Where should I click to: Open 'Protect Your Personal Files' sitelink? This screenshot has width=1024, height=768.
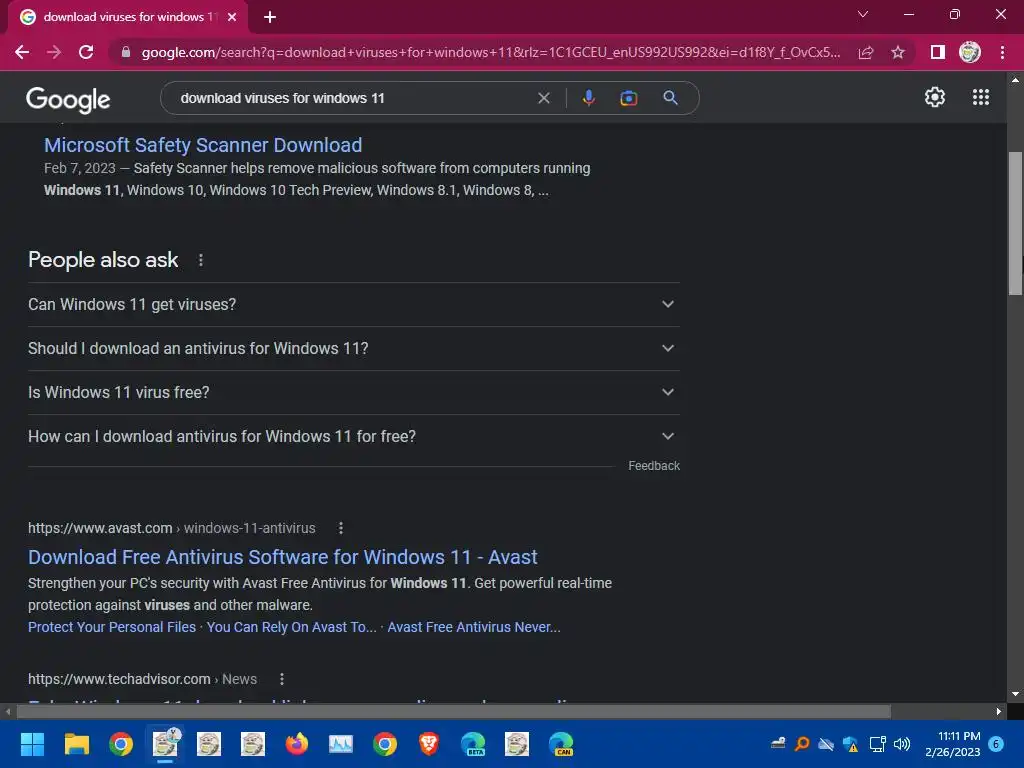[x=112, y=627]
